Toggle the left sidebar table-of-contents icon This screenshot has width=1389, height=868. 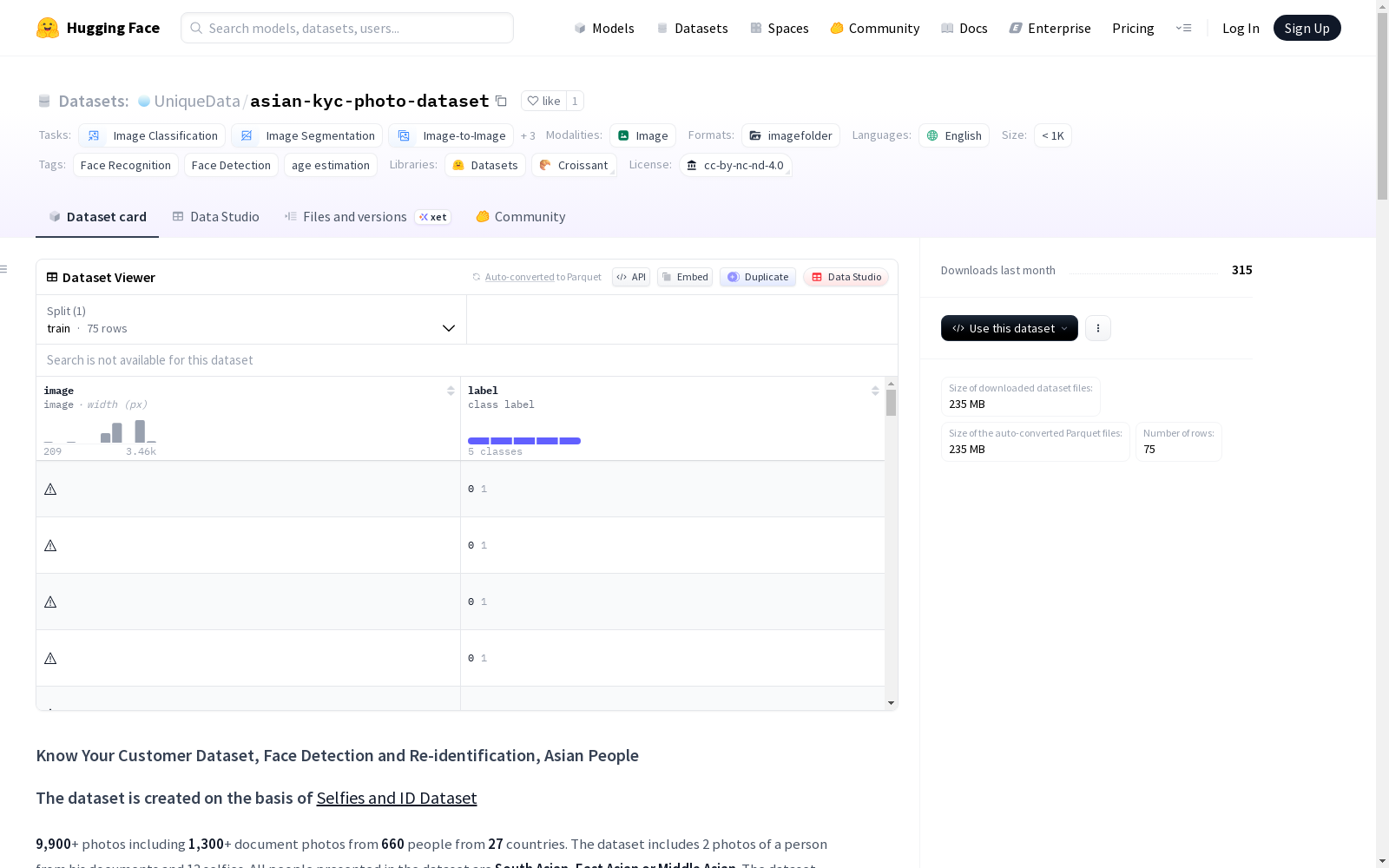[x=3, y=269]
